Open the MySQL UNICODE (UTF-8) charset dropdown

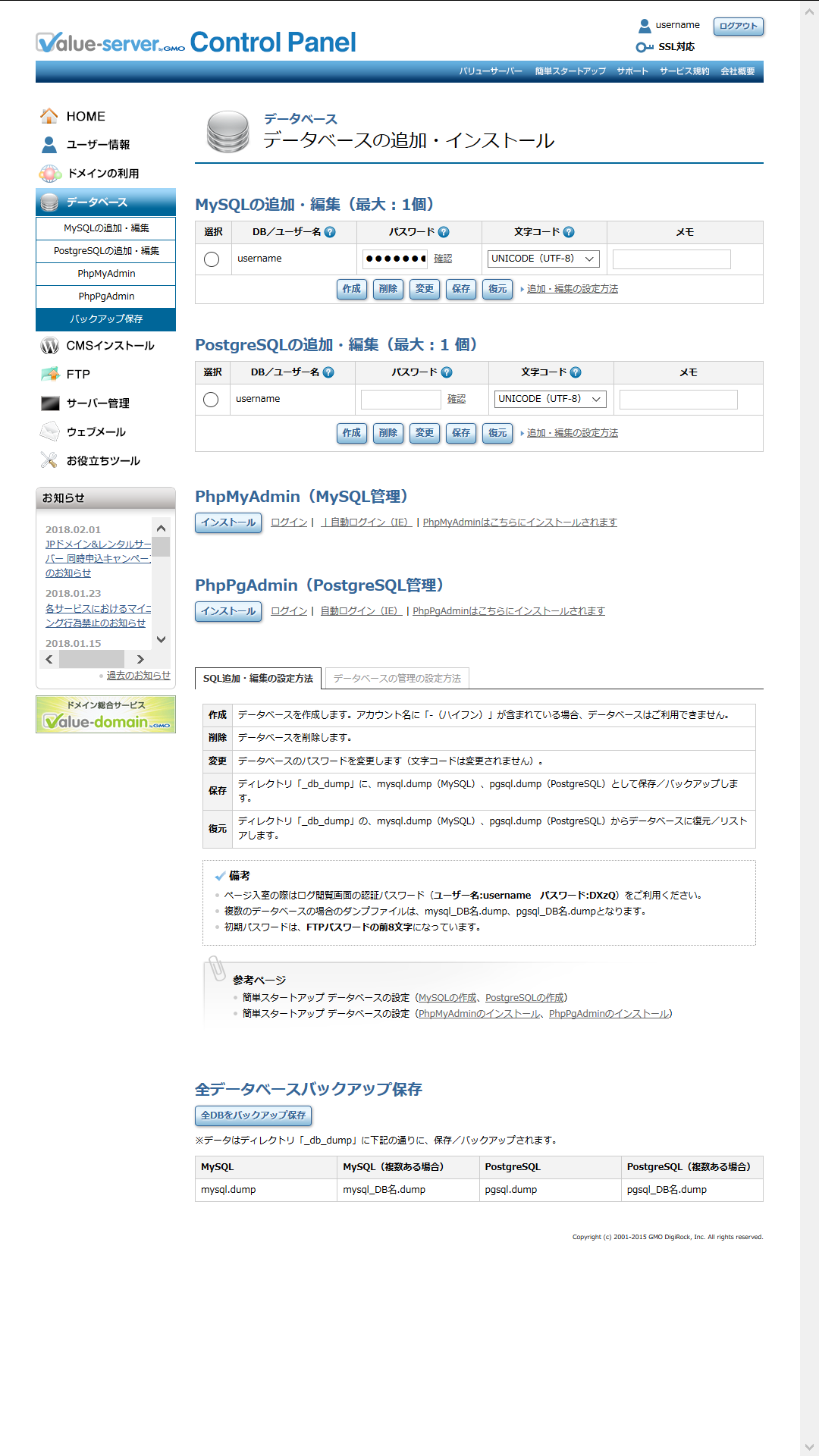pyautogui.click(x=543, y=259)
